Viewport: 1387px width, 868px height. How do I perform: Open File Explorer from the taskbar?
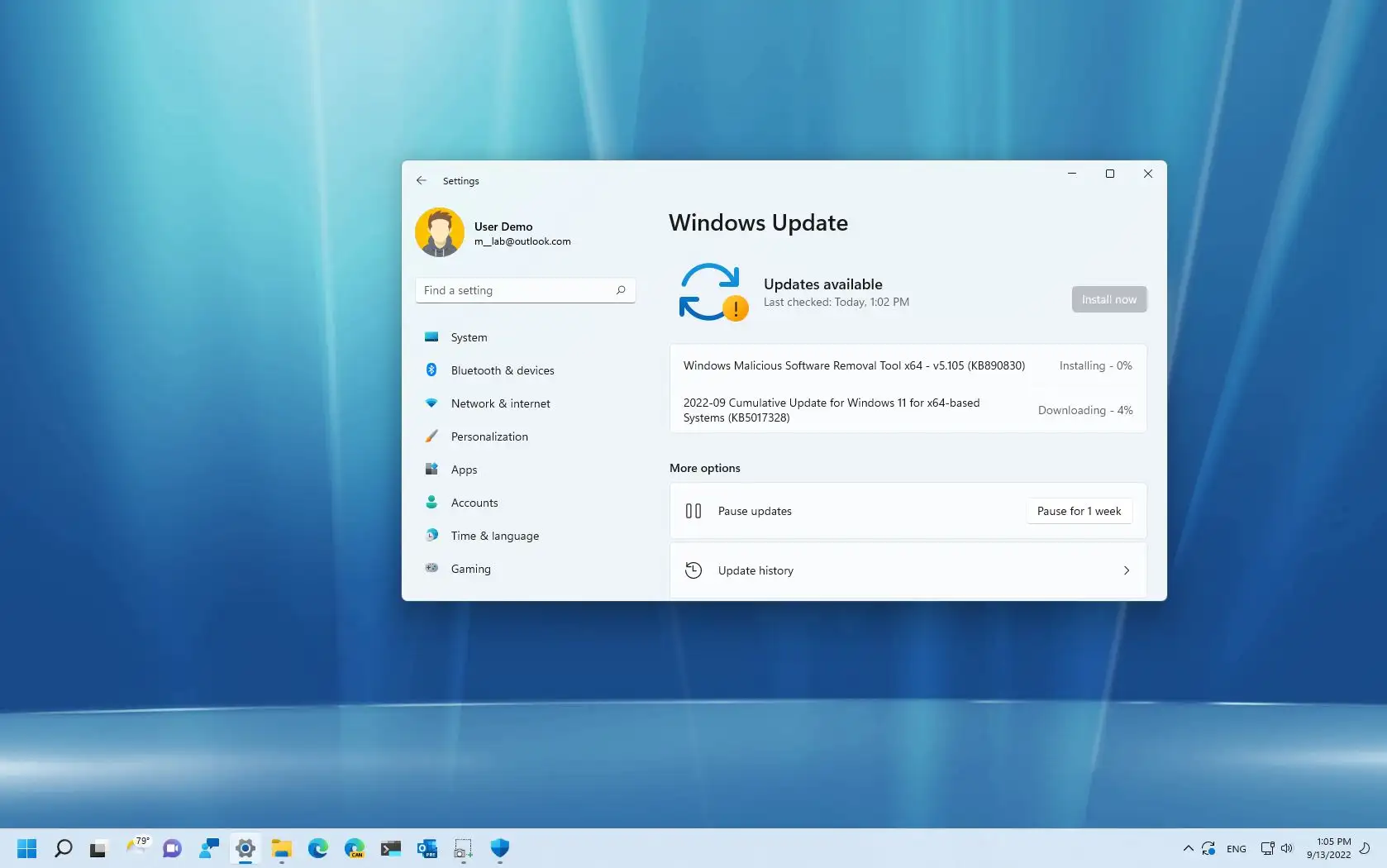tap(282, 848)
